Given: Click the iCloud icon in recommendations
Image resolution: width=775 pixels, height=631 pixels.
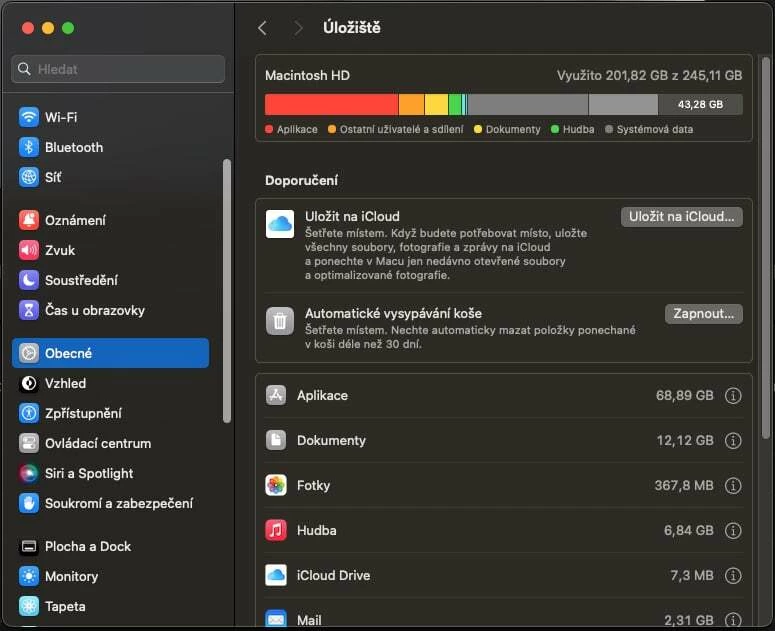Looking at the screenshot, I should [280, 224].
